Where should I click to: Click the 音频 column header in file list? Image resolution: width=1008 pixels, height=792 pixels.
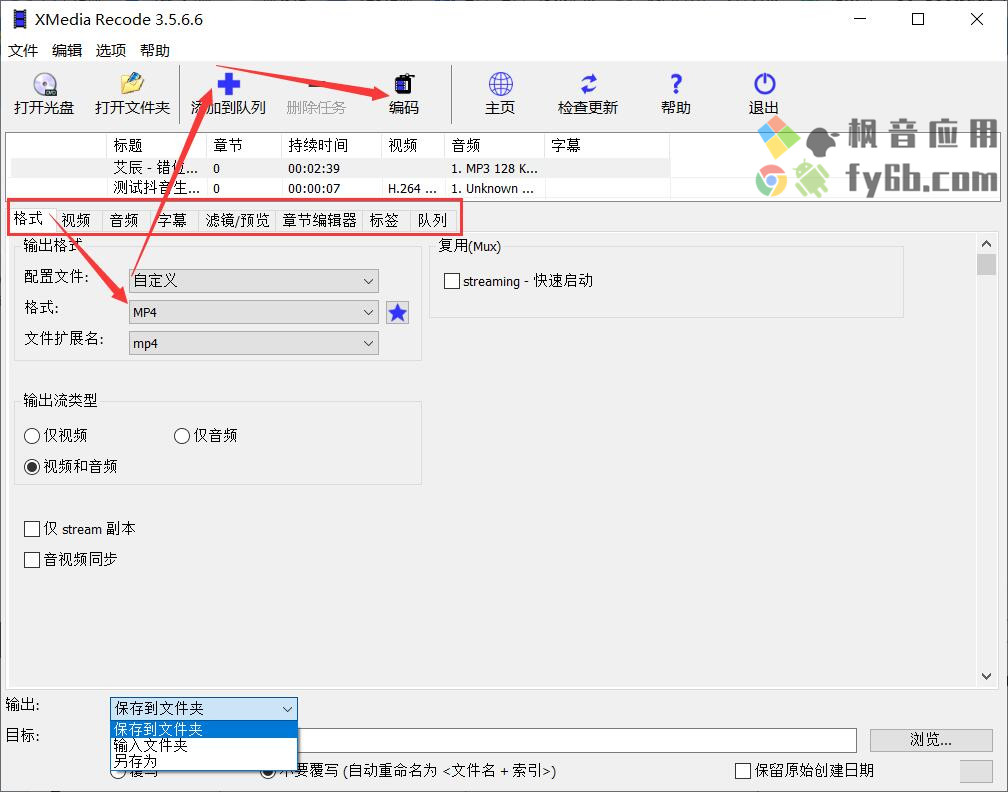(x=495, y=145)
